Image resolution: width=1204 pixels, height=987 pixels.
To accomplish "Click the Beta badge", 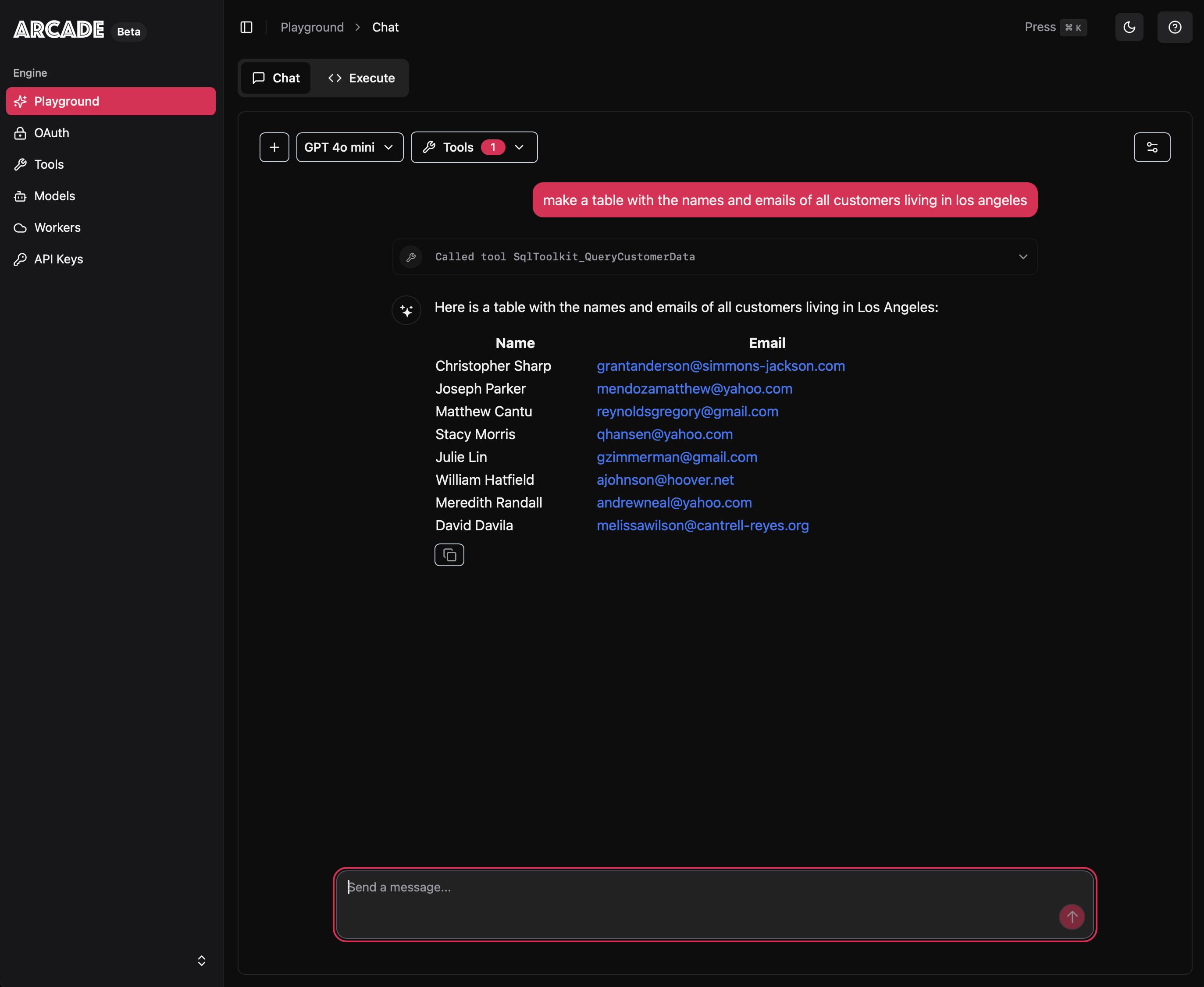I will point(128,32).
